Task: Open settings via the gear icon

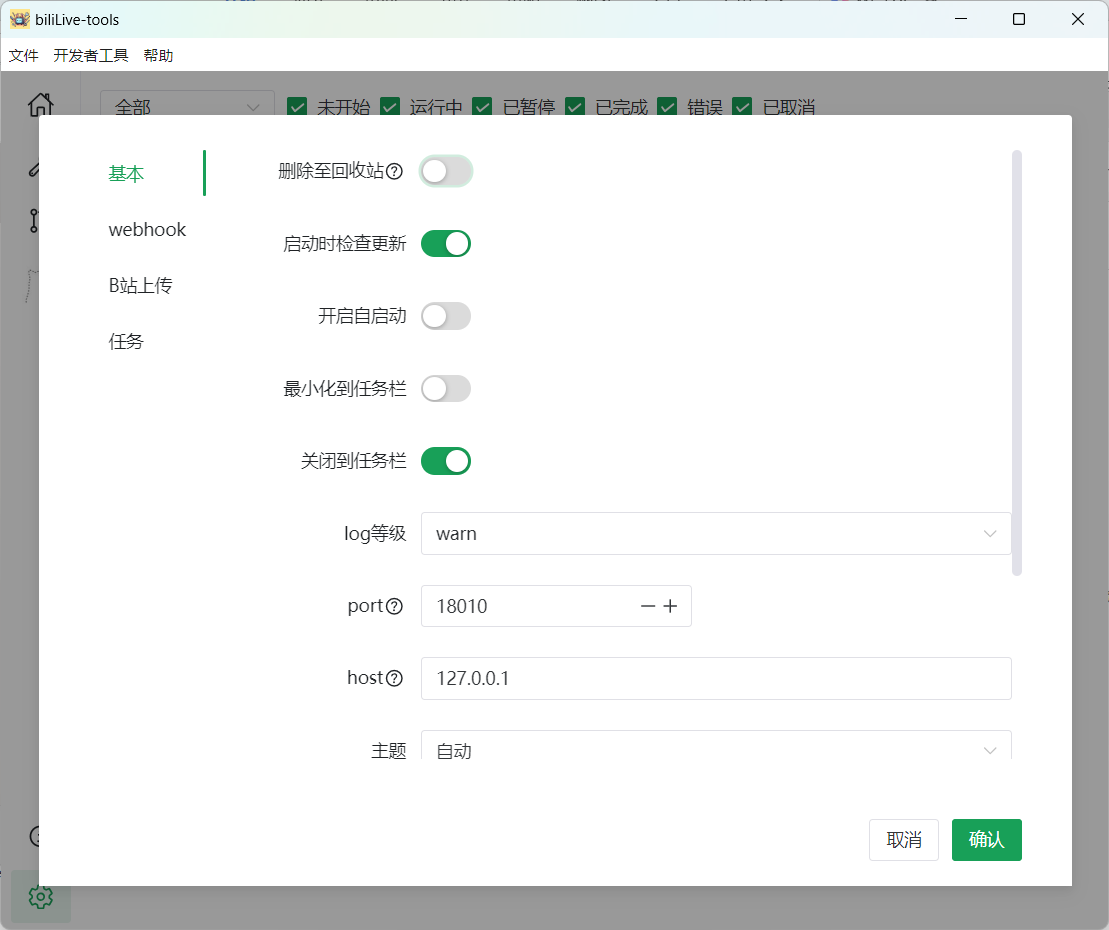Action: (40, 897)
